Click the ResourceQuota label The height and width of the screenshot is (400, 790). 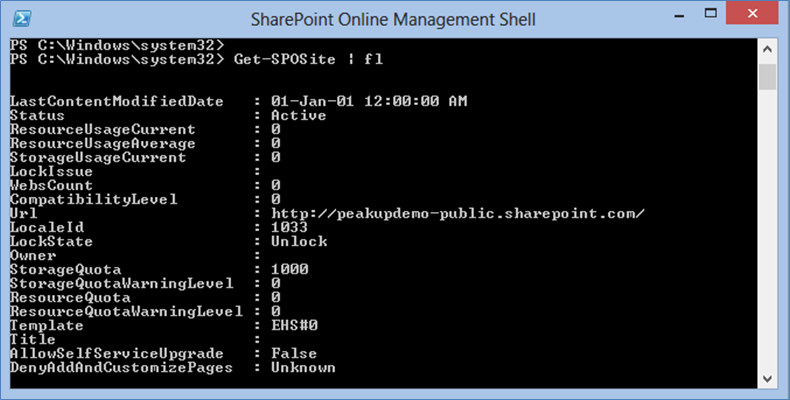point(70,297)
